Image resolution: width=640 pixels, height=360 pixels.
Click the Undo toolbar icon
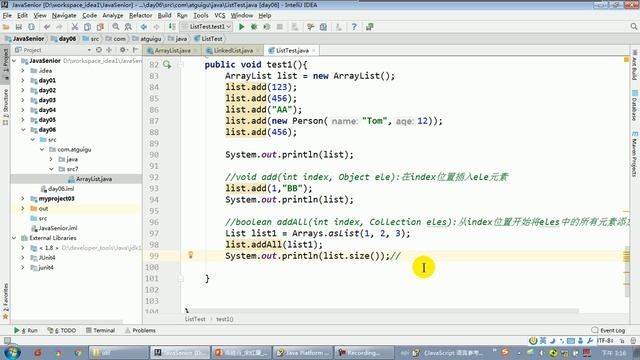pos(47,27)
